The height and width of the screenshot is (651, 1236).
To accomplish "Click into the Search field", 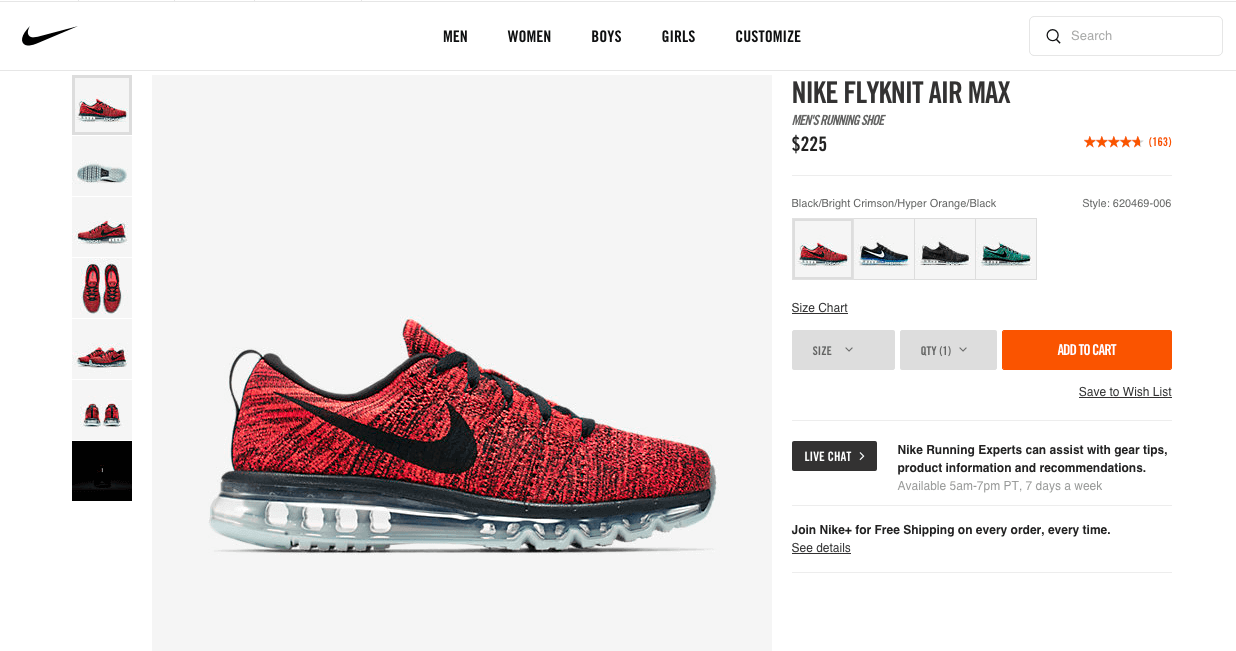I will coord(1126,36).
